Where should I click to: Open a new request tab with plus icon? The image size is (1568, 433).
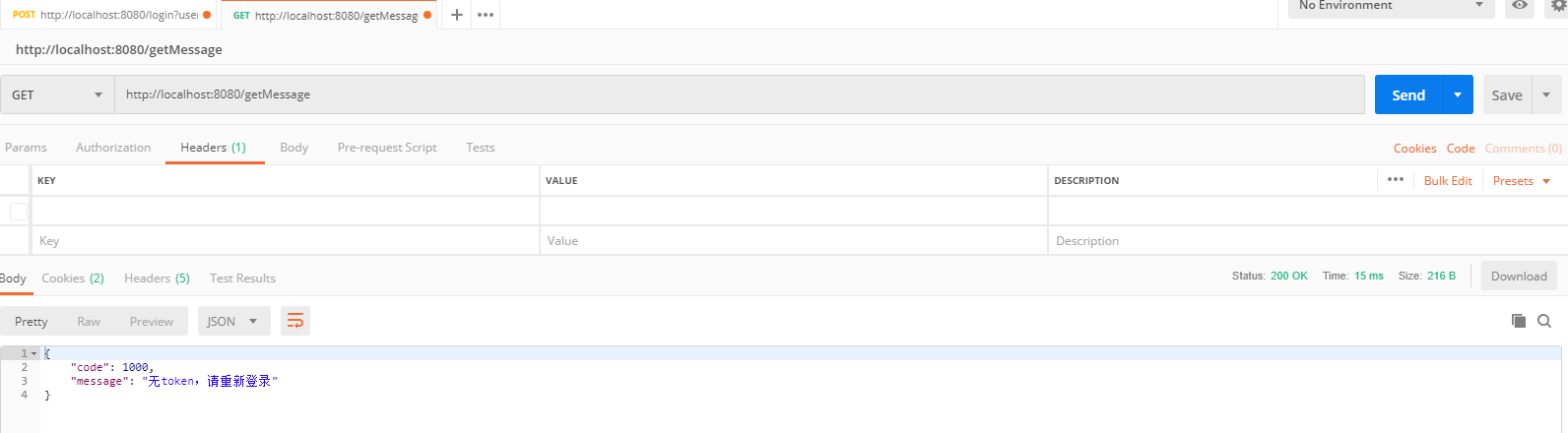457,15
